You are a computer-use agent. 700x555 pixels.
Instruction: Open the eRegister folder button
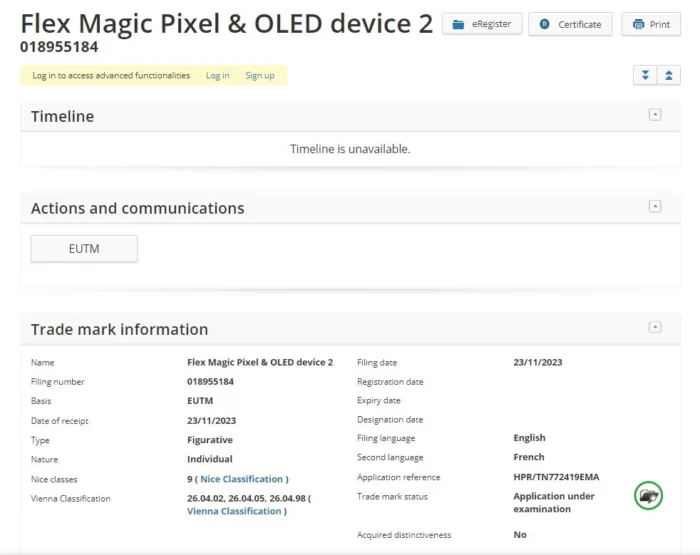coord(482,24)
